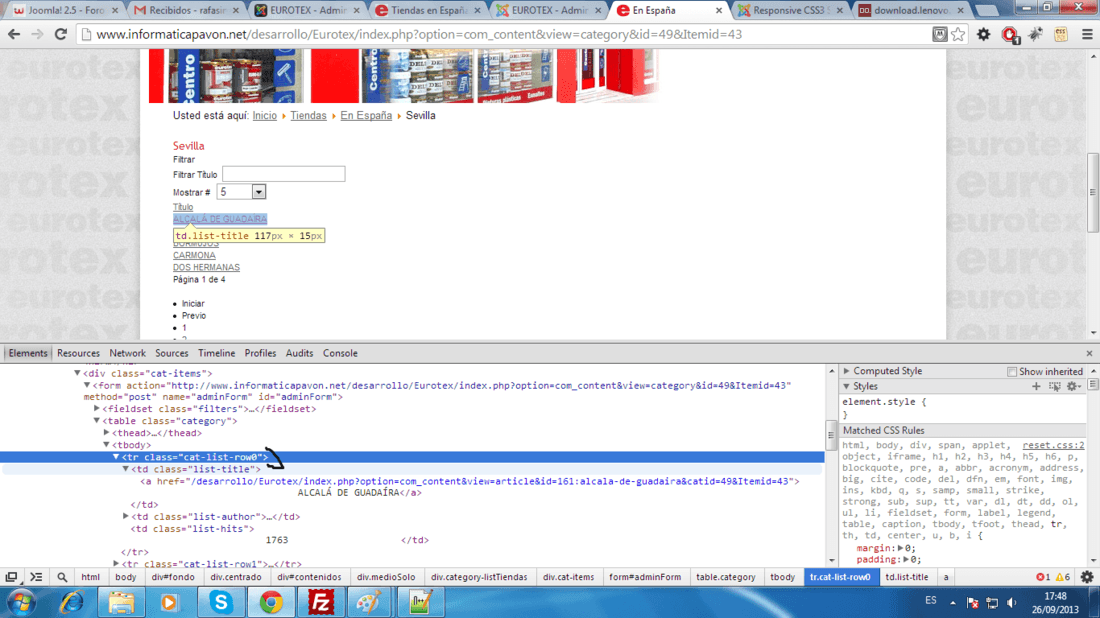Open the DOS HERMANAS article link
Viewport: 1100px width, 618px height.
click(206, 267)
